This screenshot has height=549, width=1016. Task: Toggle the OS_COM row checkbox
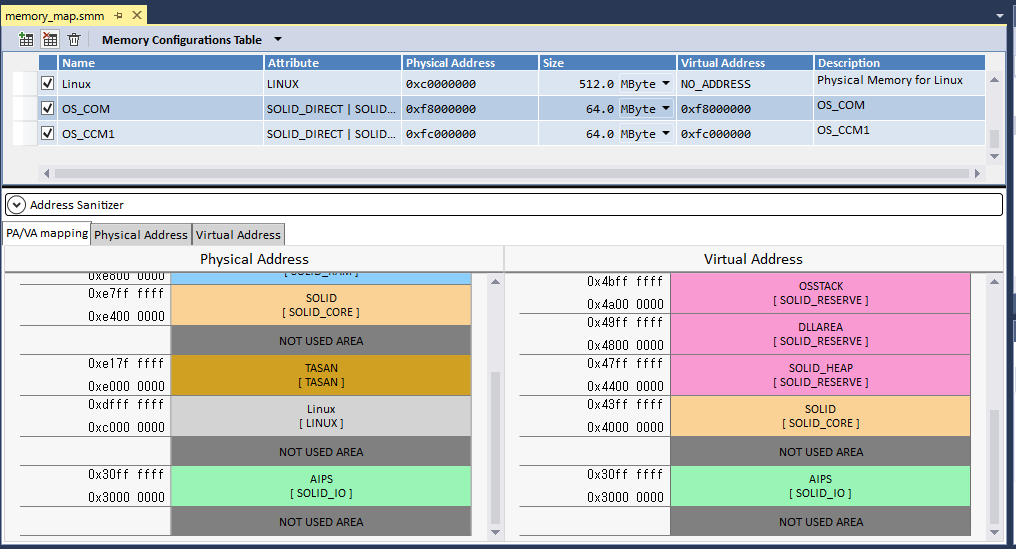[x=47, y=109]
